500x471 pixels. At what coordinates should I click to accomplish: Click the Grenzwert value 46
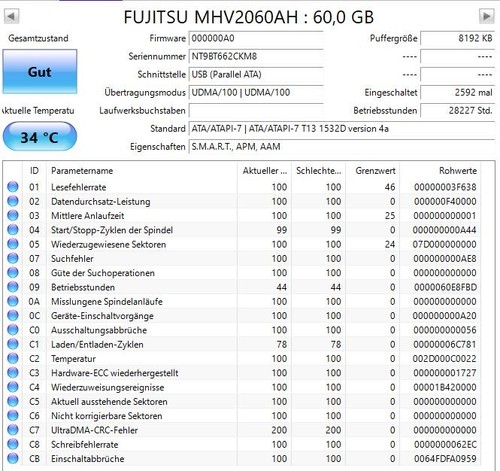click(x=390, y=187)
